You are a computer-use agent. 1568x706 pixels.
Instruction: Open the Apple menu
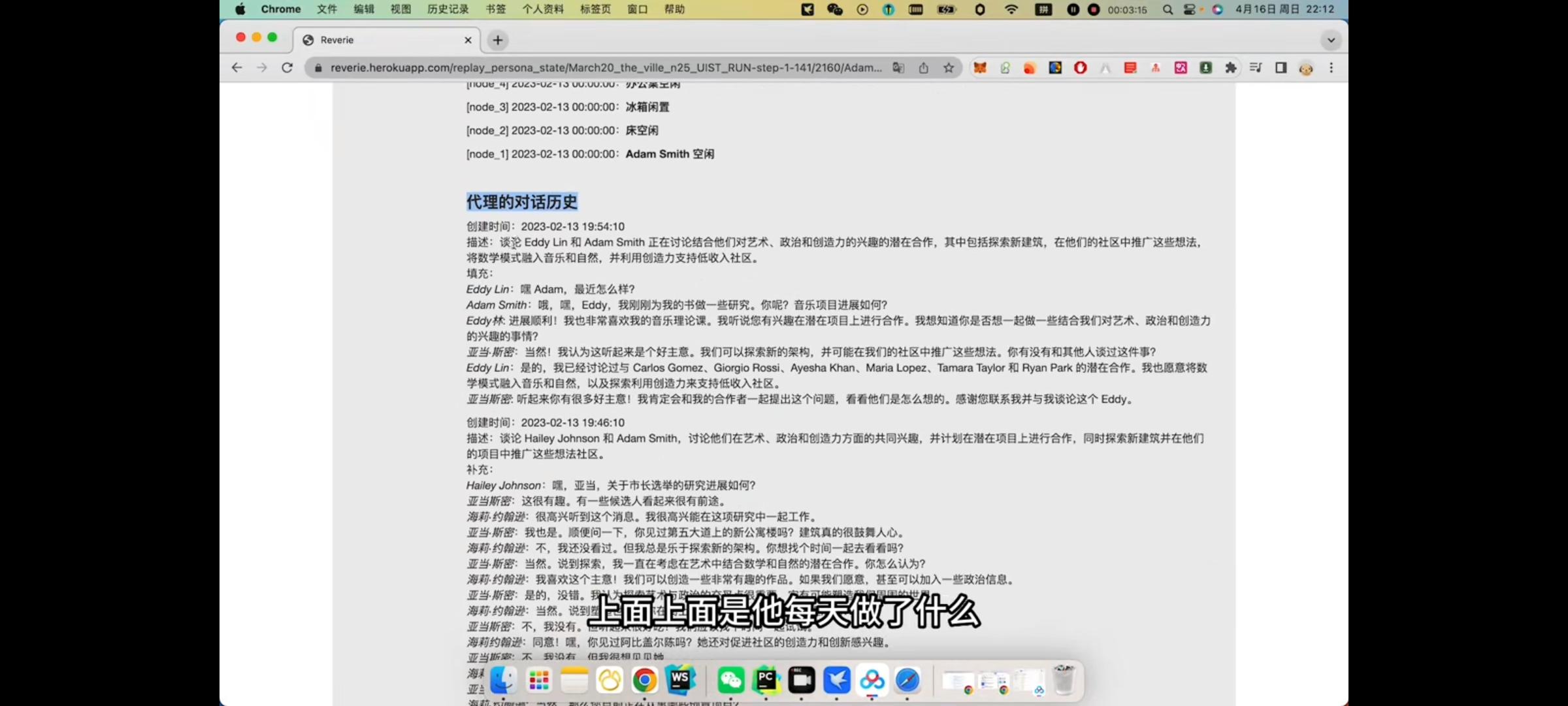240,9
